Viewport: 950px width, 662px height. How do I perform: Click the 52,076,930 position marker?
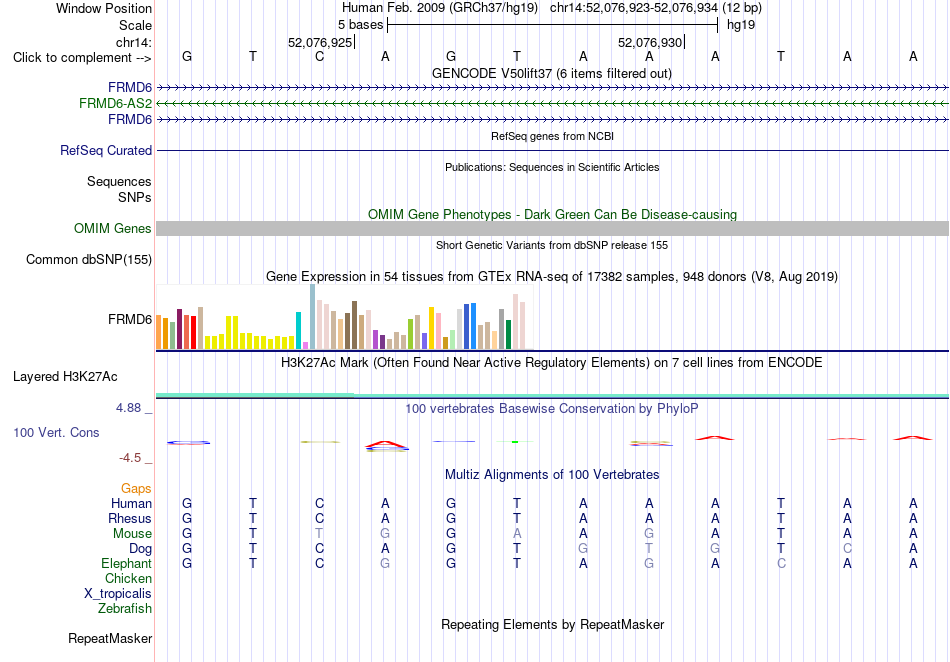pyautogui.click(x=650, y=42)
